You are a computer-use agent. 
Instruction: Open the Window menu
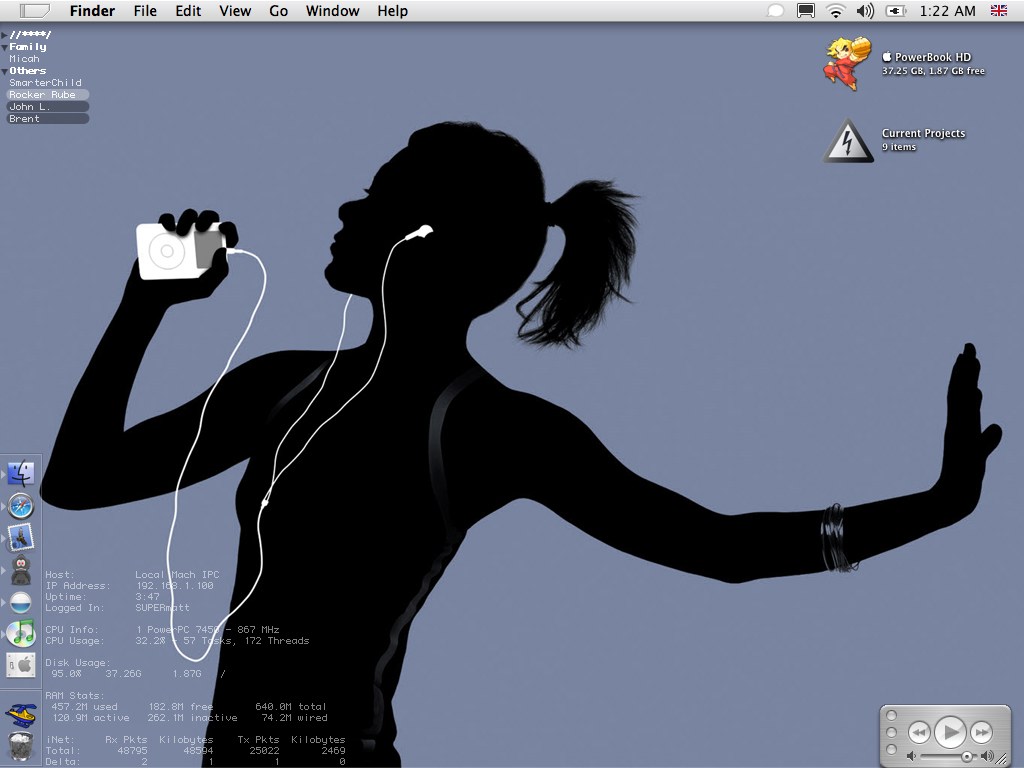click(332, 11)
